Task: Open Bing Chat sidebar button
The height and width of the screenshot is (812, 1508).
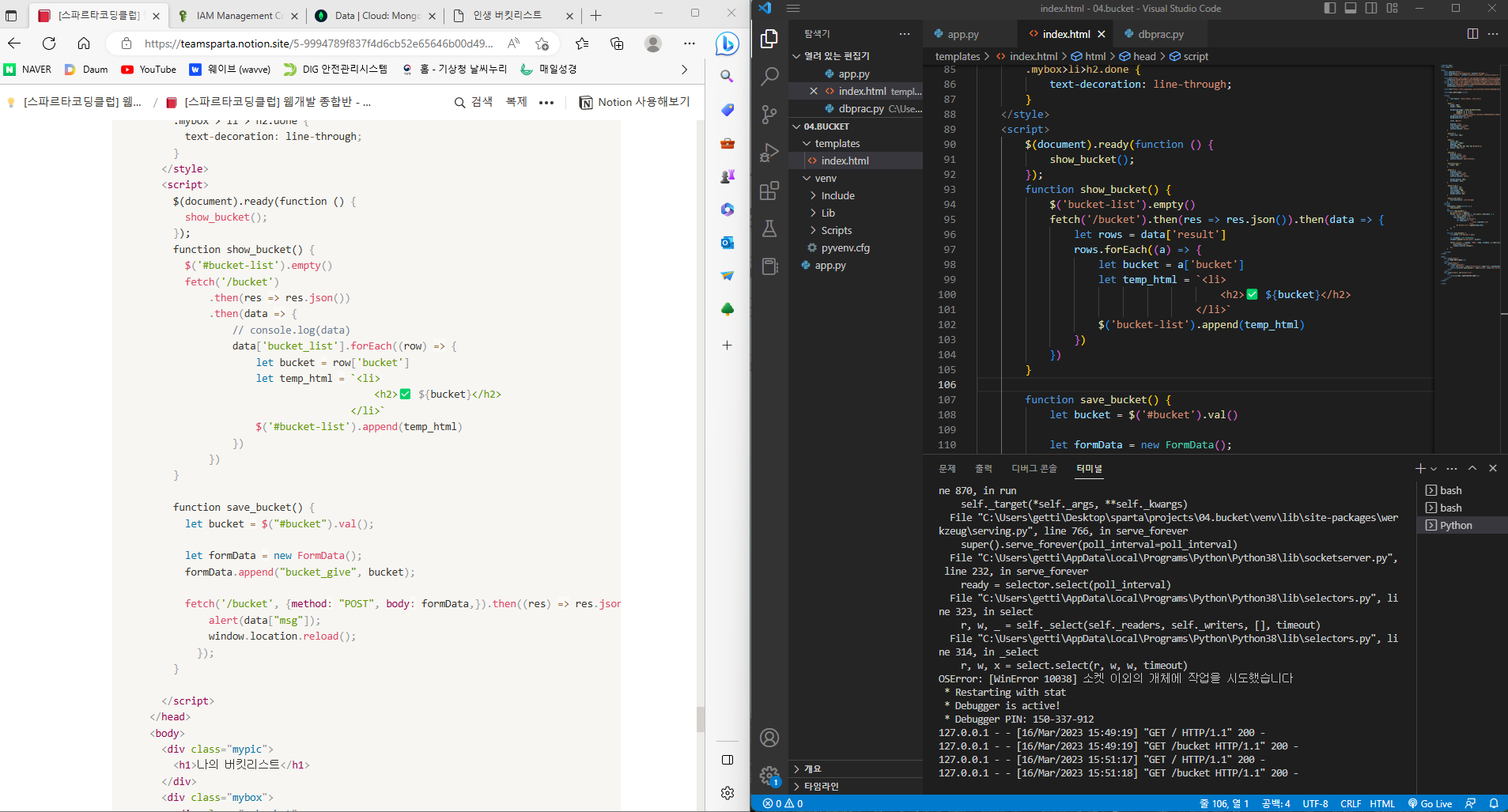Action: pos(728,44)
